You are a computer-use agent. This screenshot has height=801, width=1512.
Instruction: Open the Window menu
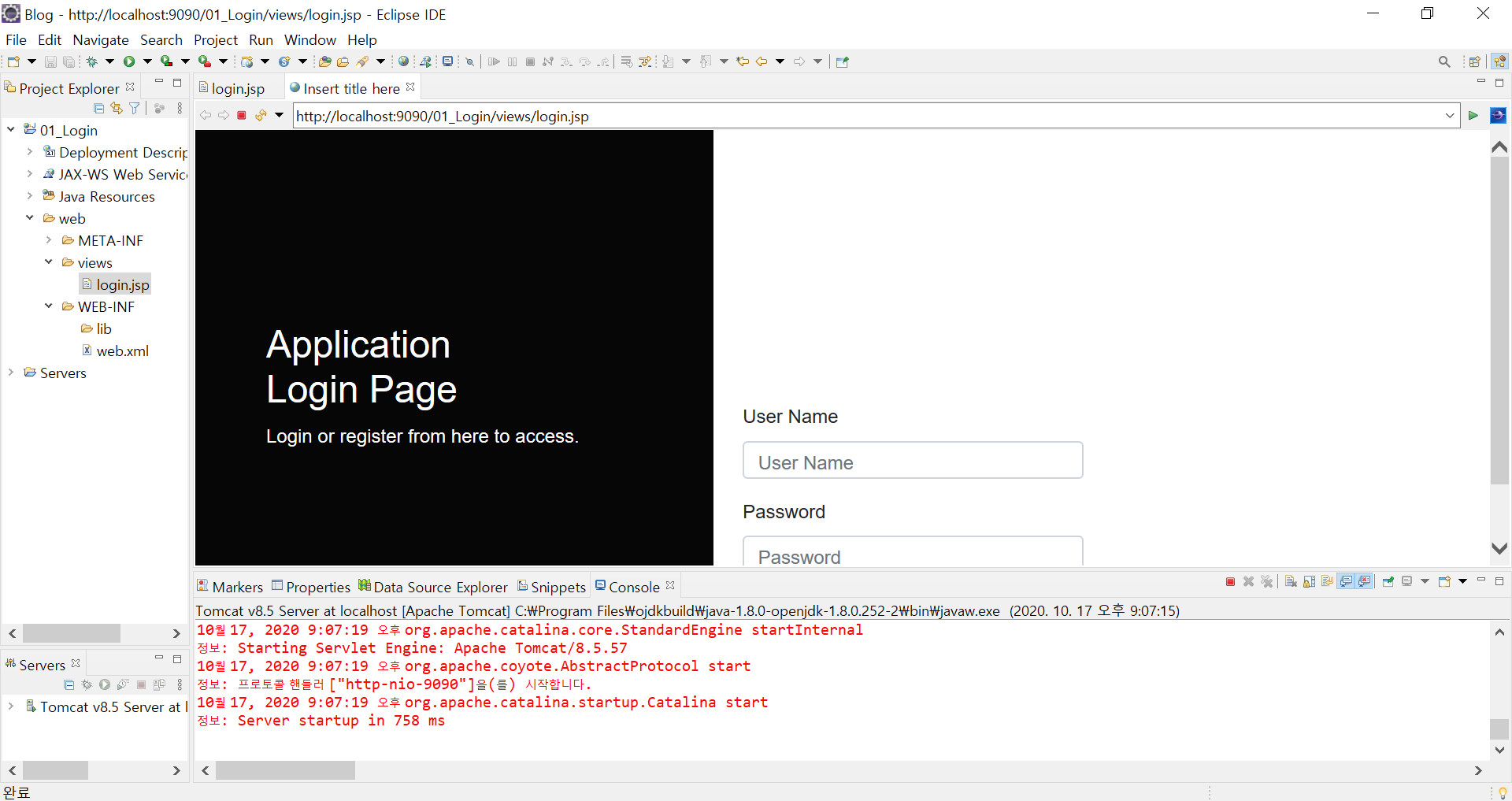pos(310,39)
